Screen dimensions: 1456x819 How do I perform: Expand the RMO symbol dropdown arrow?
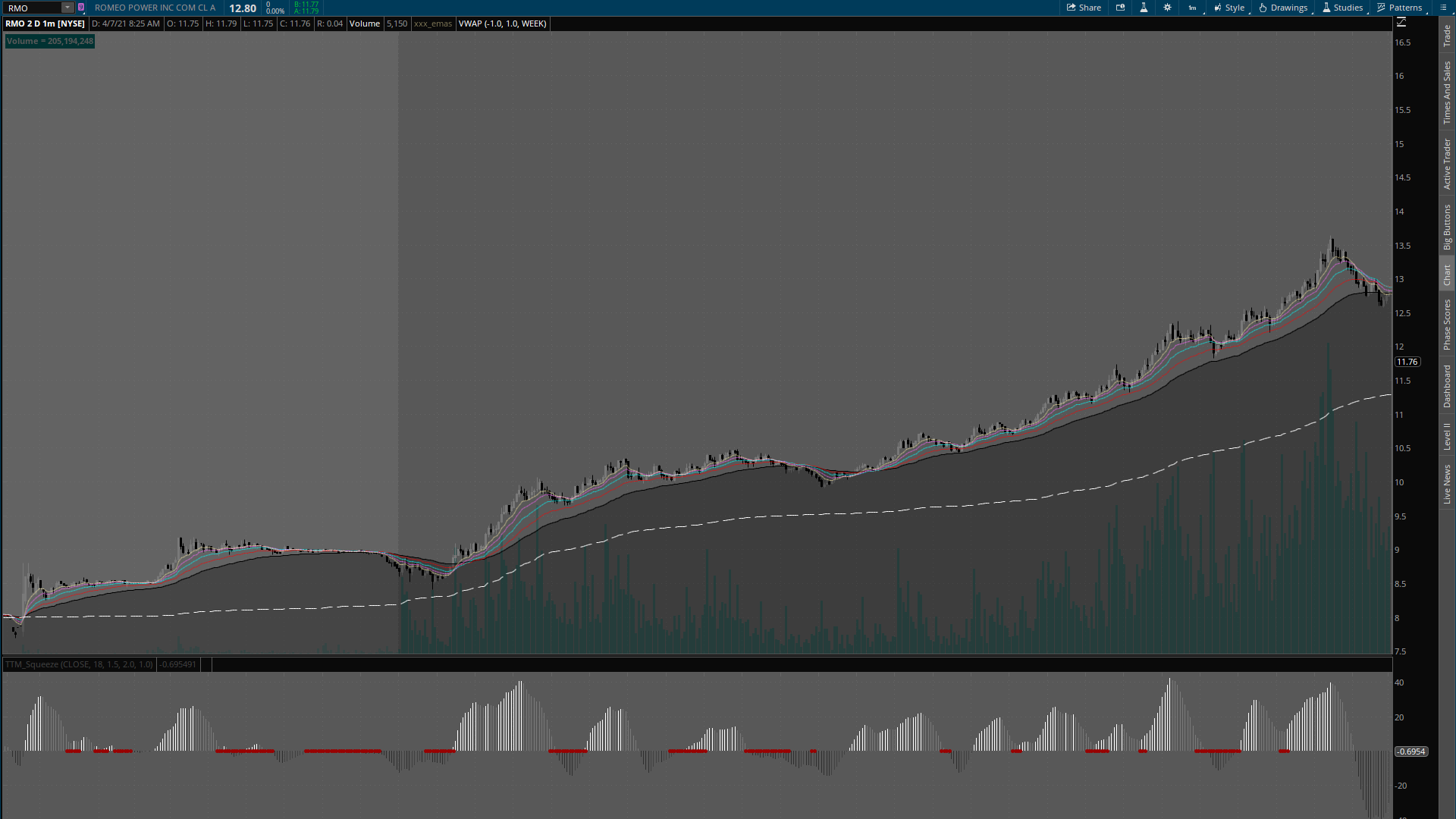(x=67, y=8)
